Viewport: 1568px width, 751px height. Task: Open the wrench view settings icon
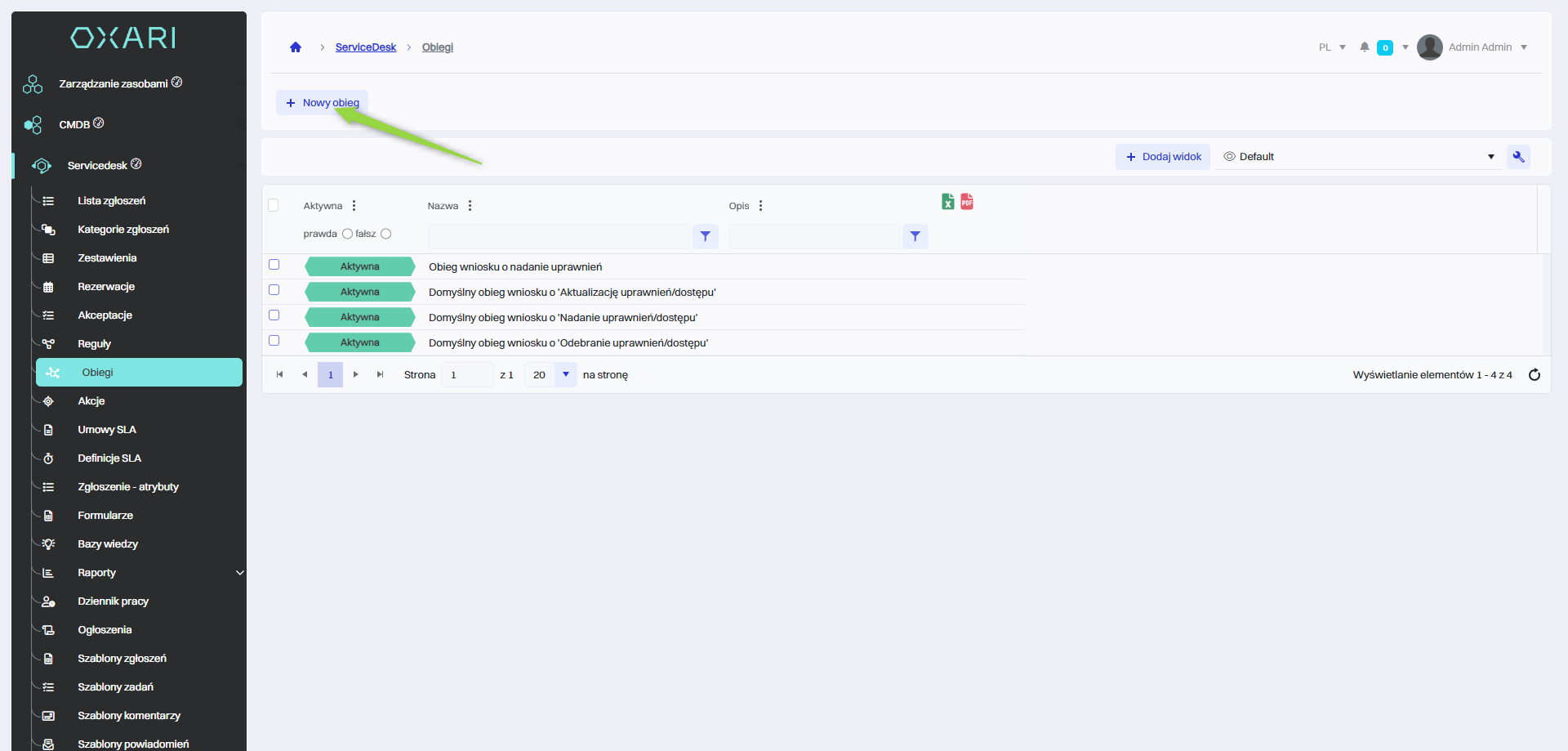(1518, 157)
